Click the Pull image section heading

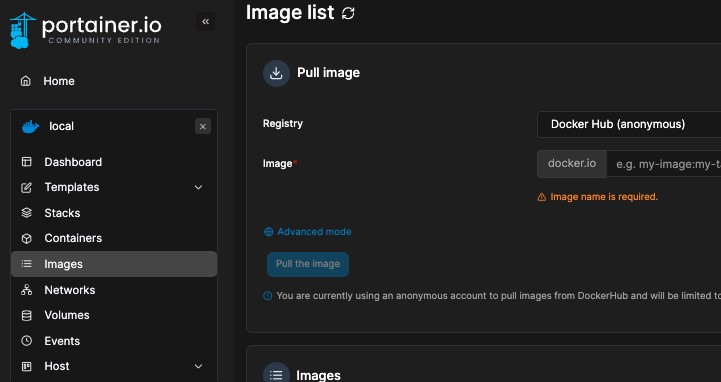click(328, 73)
